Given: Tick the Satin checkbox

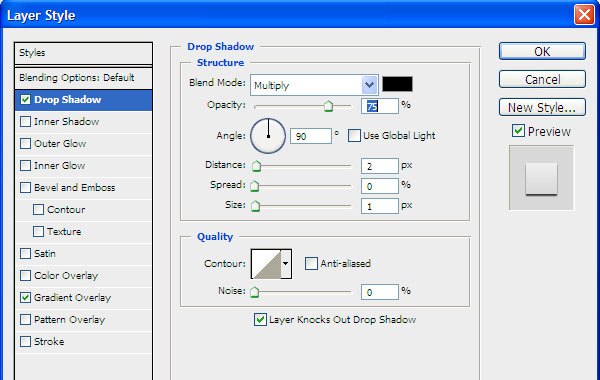Looking at the screenshot, I should point(25,254).
